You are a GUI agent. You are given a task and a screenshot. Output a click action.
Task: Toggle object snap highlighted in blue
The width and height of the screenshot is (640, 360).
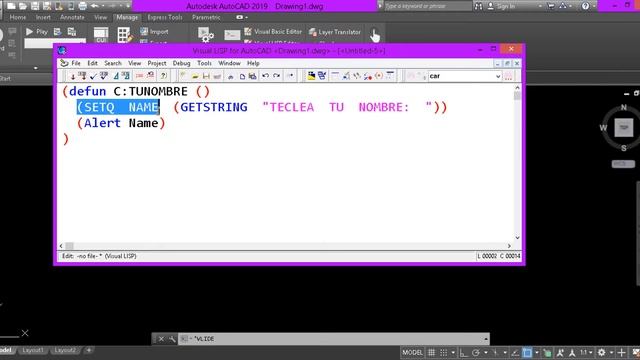click(x=527, y=353)
